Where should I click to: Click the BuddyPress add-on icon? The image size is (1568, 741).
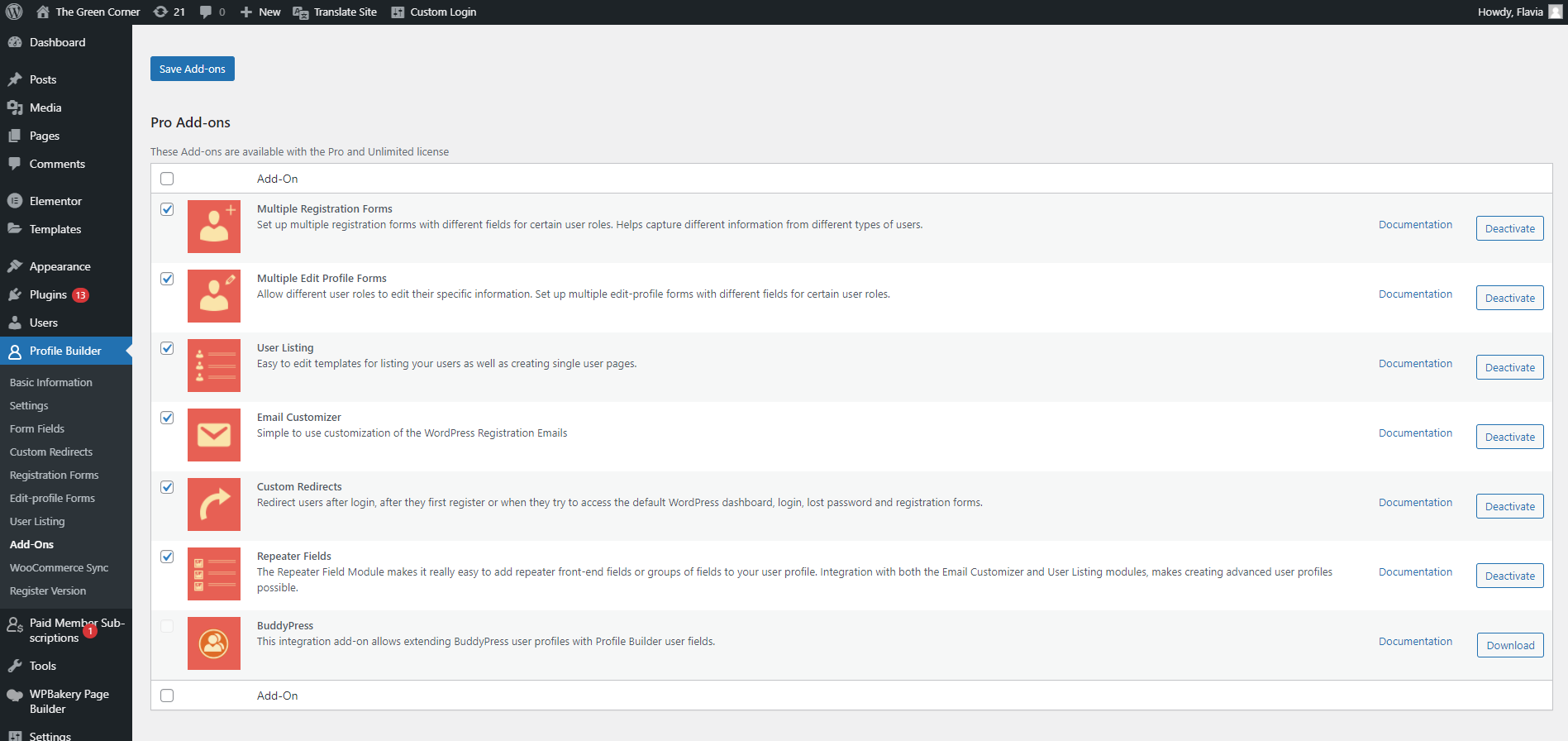pyautogui.click(x=214, y=643)
